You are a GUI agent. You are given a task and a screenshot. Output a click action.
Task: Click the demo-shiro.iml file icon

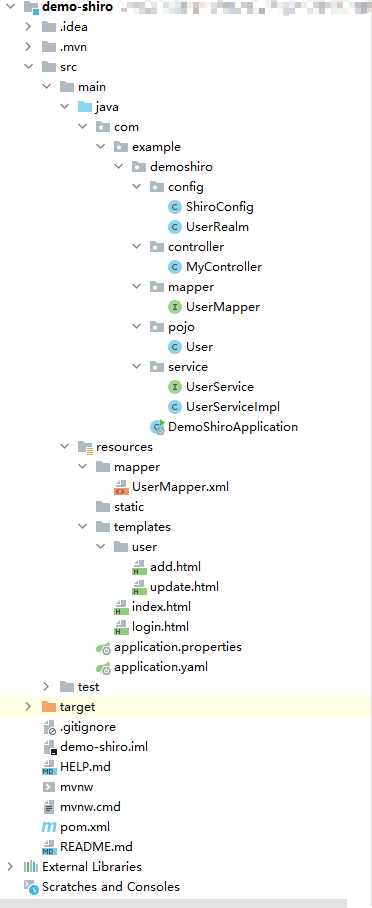click(50, 747)
